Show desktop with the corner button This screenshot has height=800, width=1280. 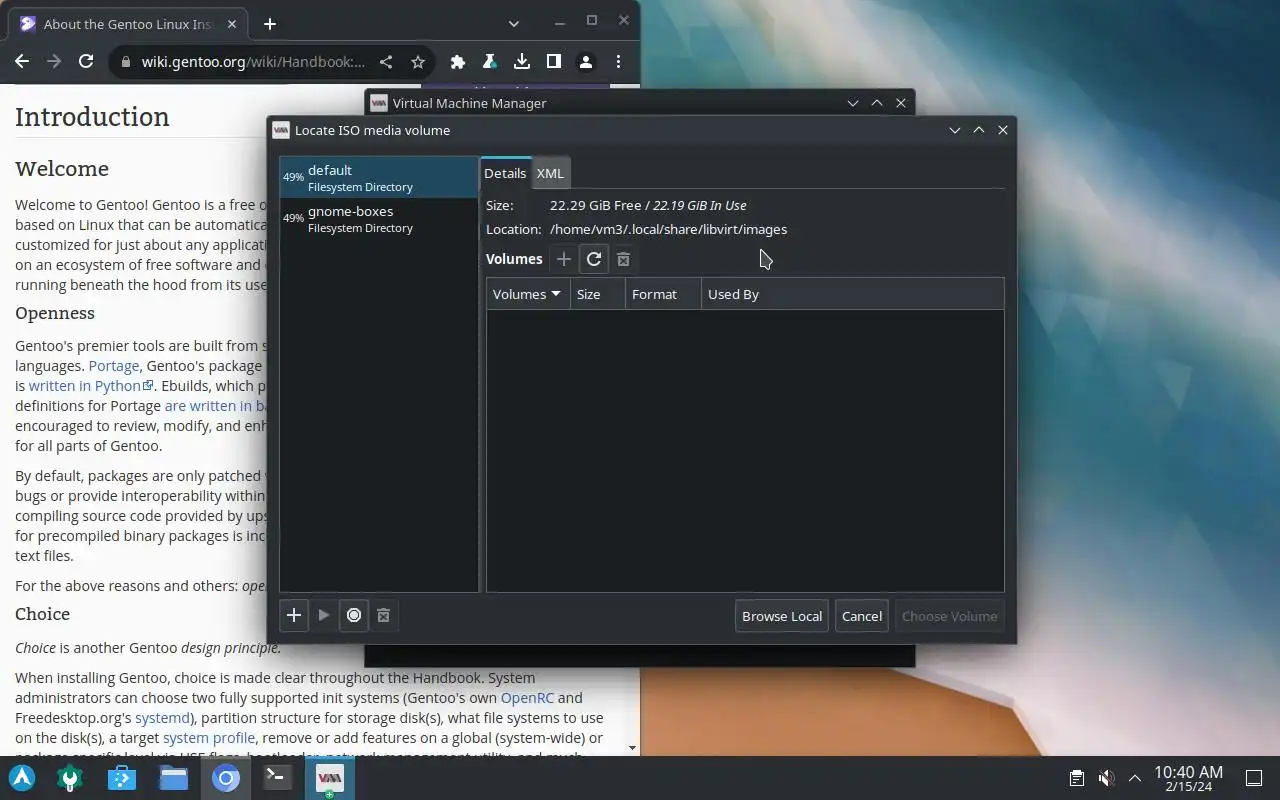(1253, 778)
